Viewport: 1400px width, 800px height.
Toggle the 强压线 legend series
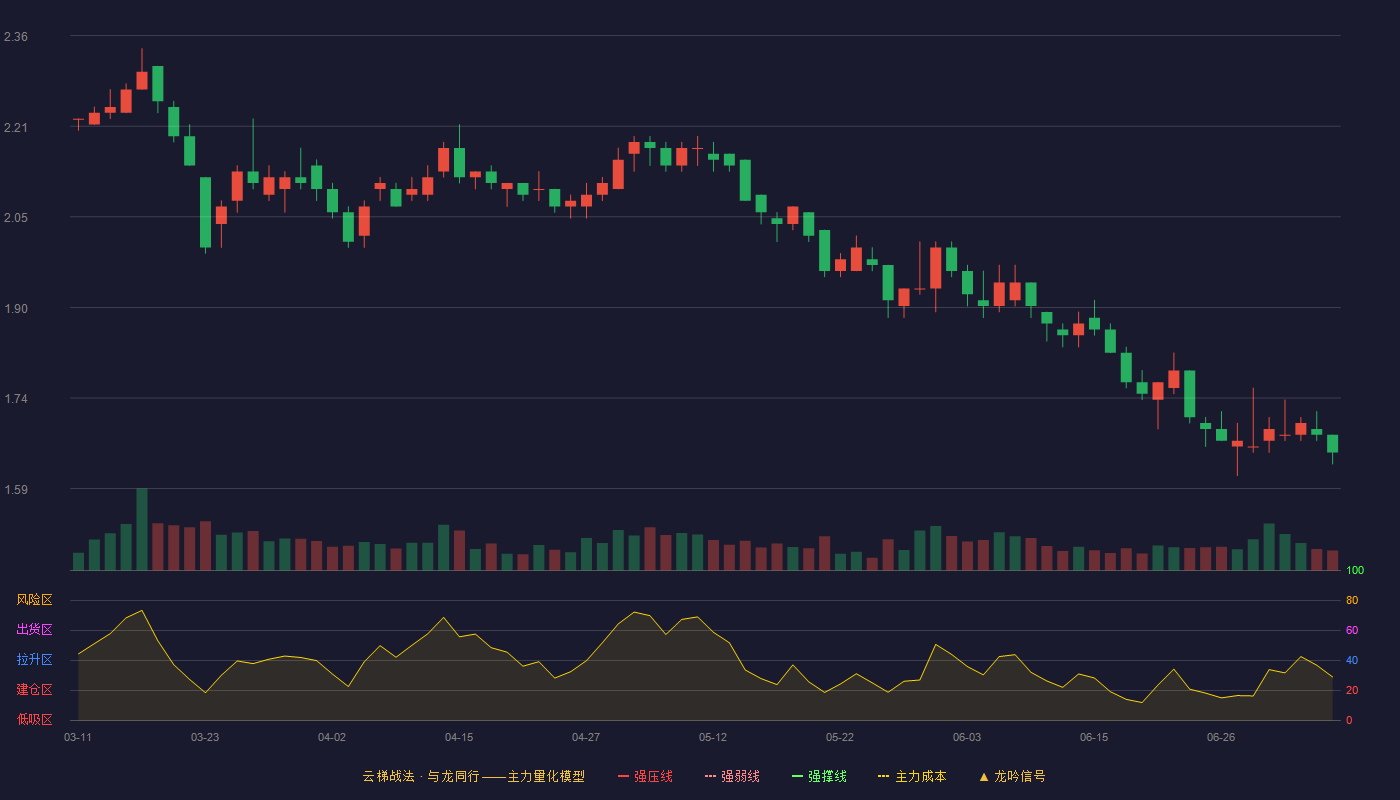tap(645, 776)
